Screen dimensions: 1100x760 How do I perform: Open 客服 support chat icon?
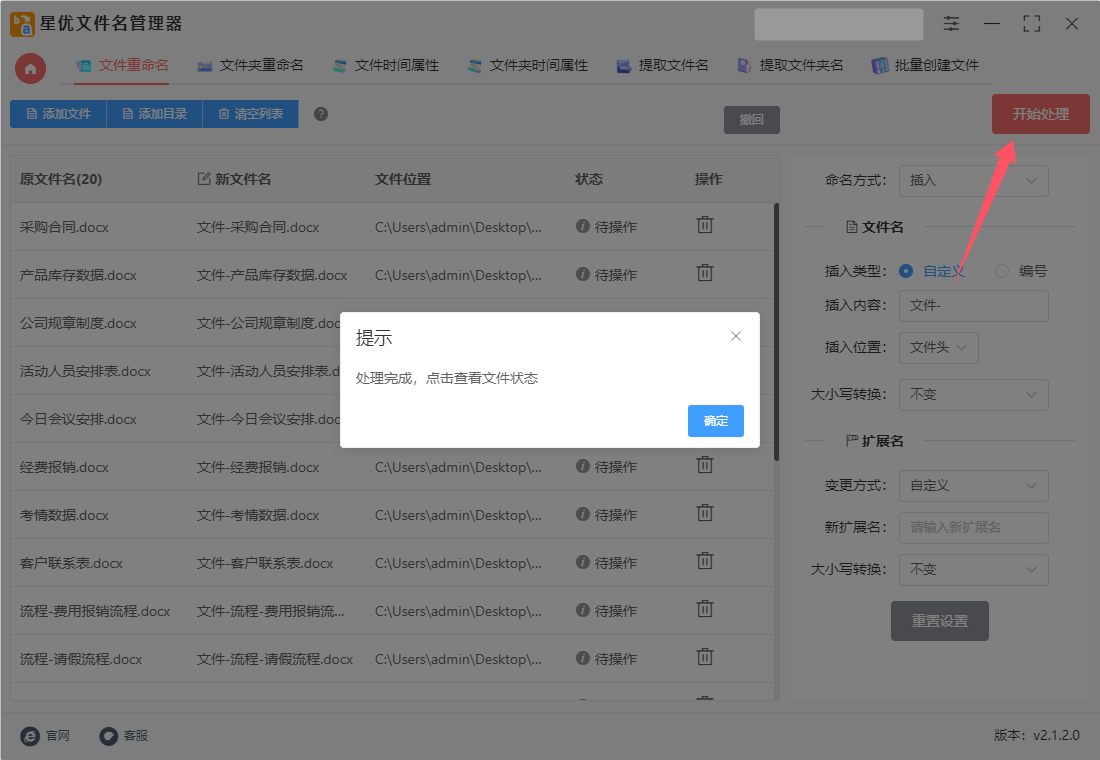(x=109, y=735)
